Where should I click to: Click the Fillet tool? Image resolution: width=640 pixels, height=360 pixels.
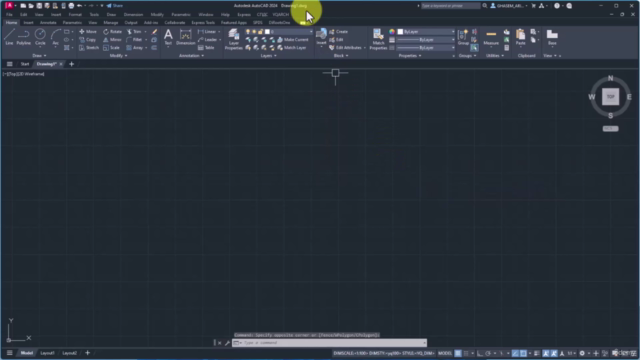[x=134, y=40]
